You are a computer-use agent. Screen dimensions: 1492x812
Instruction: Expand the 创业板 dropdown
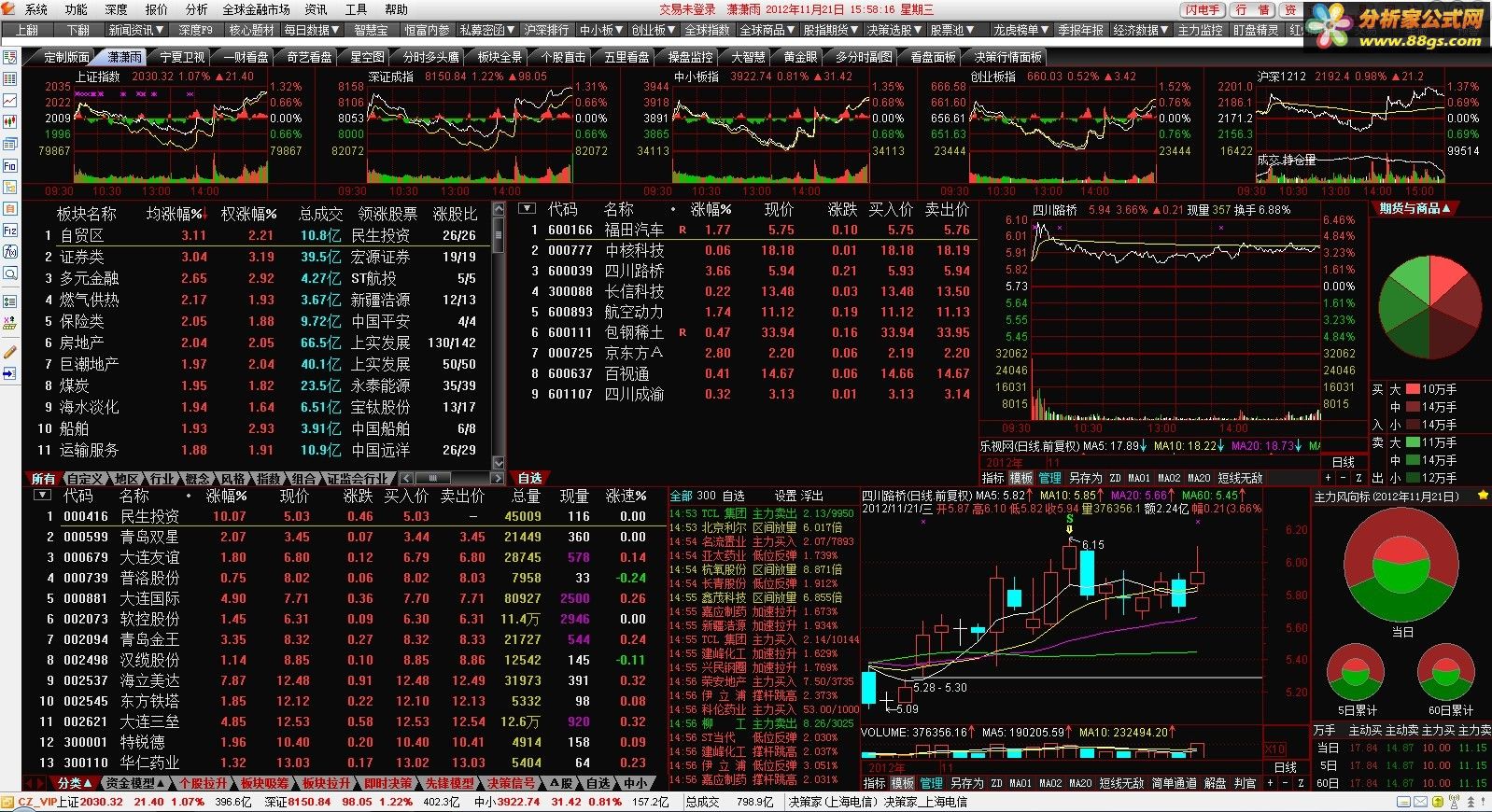coord(654,30)
